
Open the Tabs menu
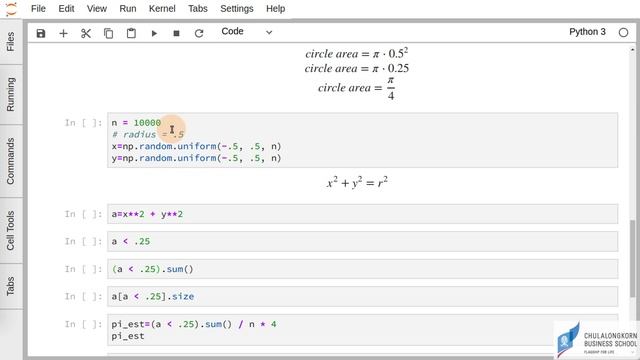tap(198, 9)
